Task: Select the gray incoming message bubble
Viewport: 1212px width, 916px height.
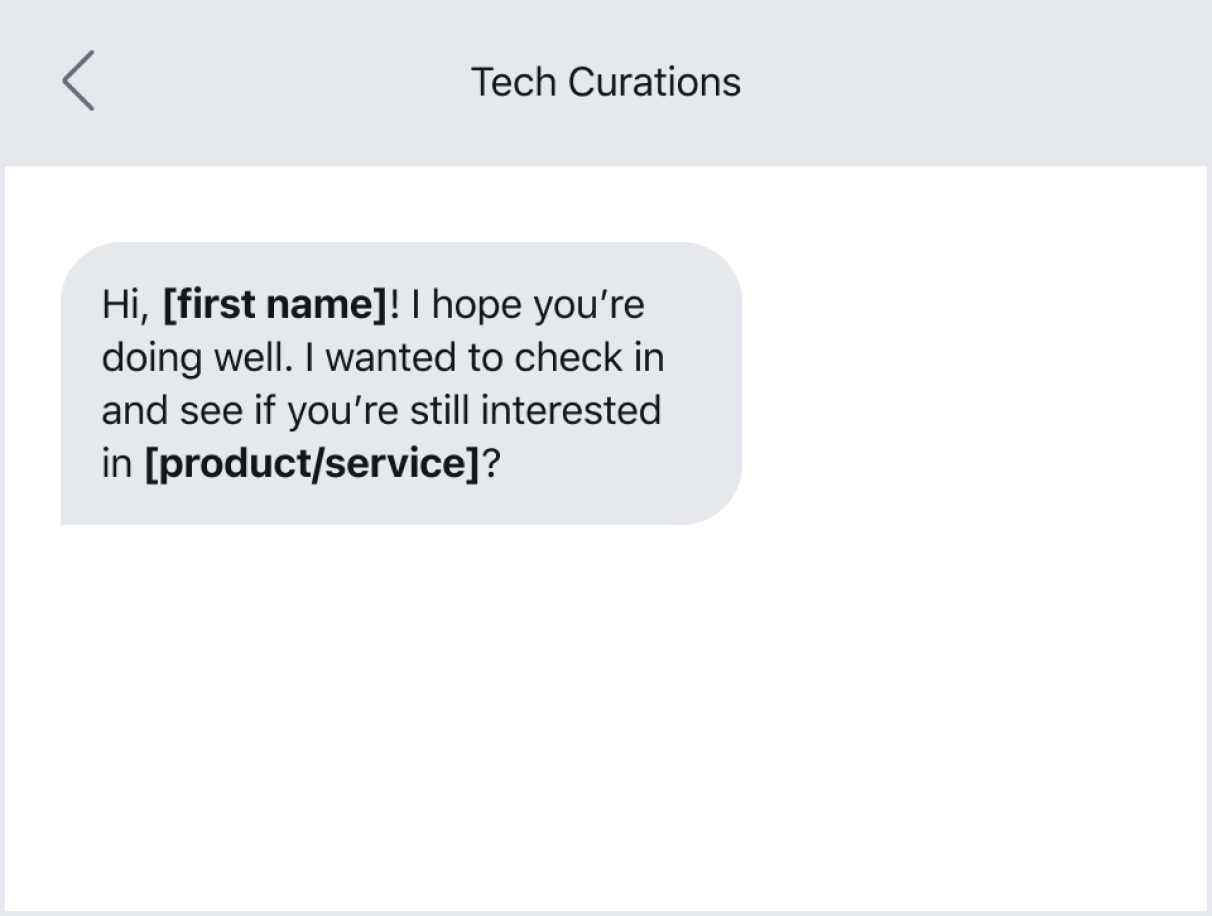Action: click(400, 385)
